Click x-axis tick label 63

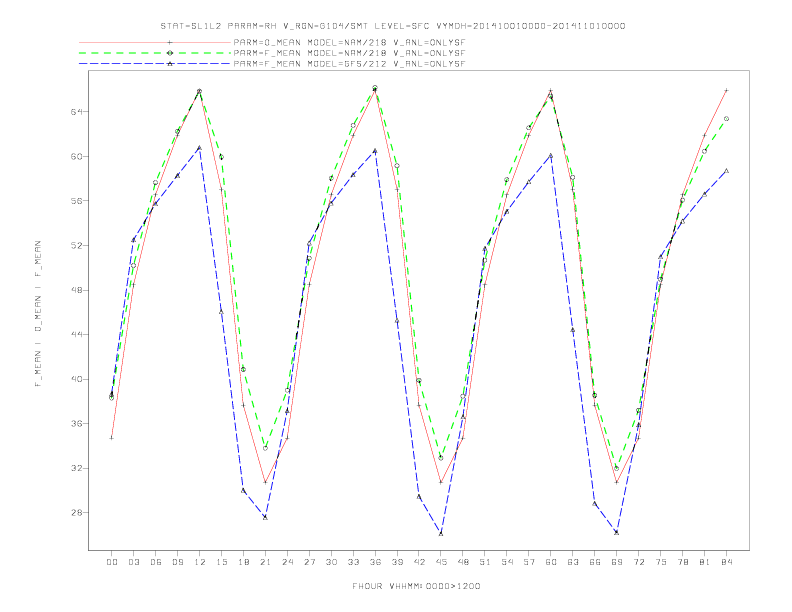[573, 562]
